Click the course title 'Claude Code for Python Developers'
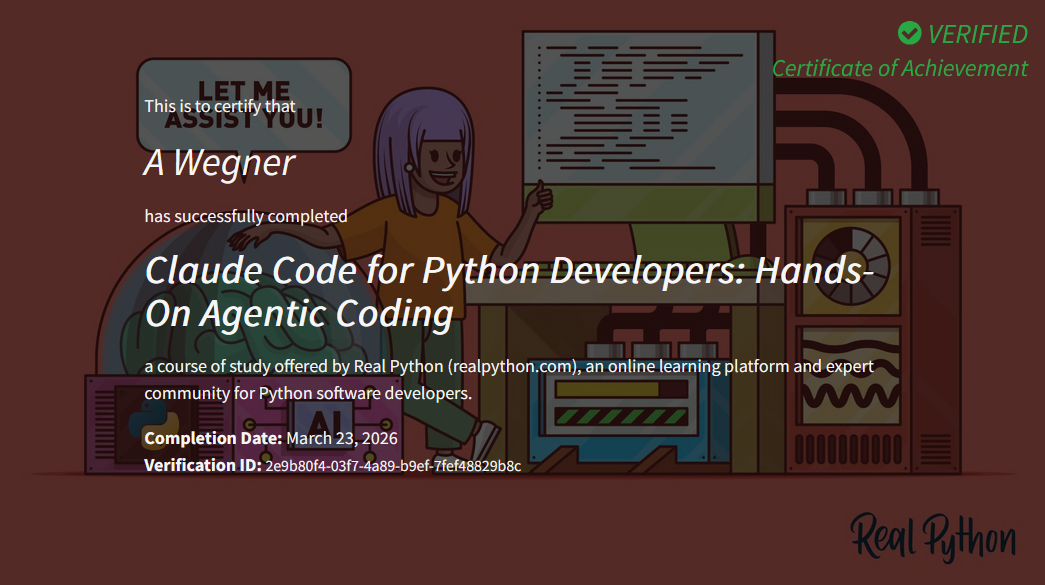The height and width of the screenshot is (585, 1045). (400, 268)
